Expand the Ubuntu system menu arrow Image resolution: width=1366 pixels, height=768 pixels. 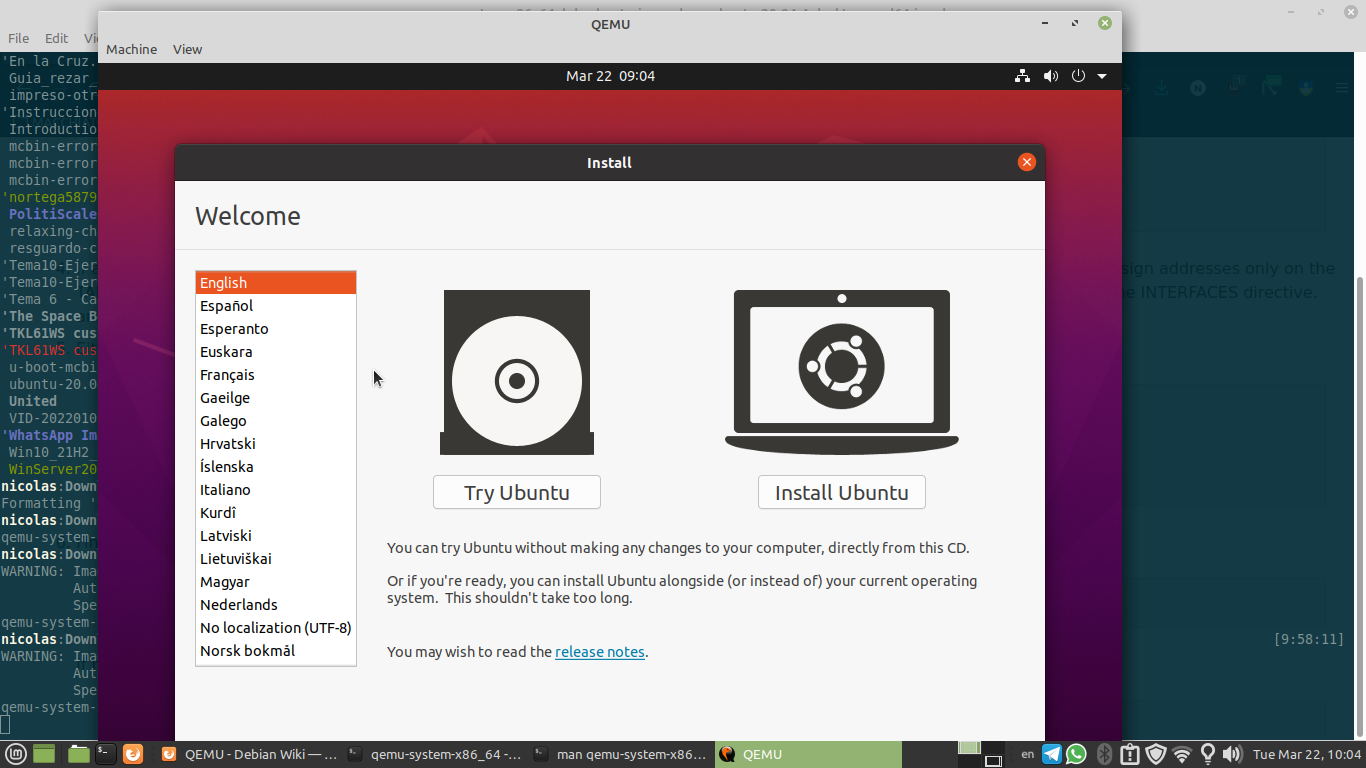click(1102, 76)
